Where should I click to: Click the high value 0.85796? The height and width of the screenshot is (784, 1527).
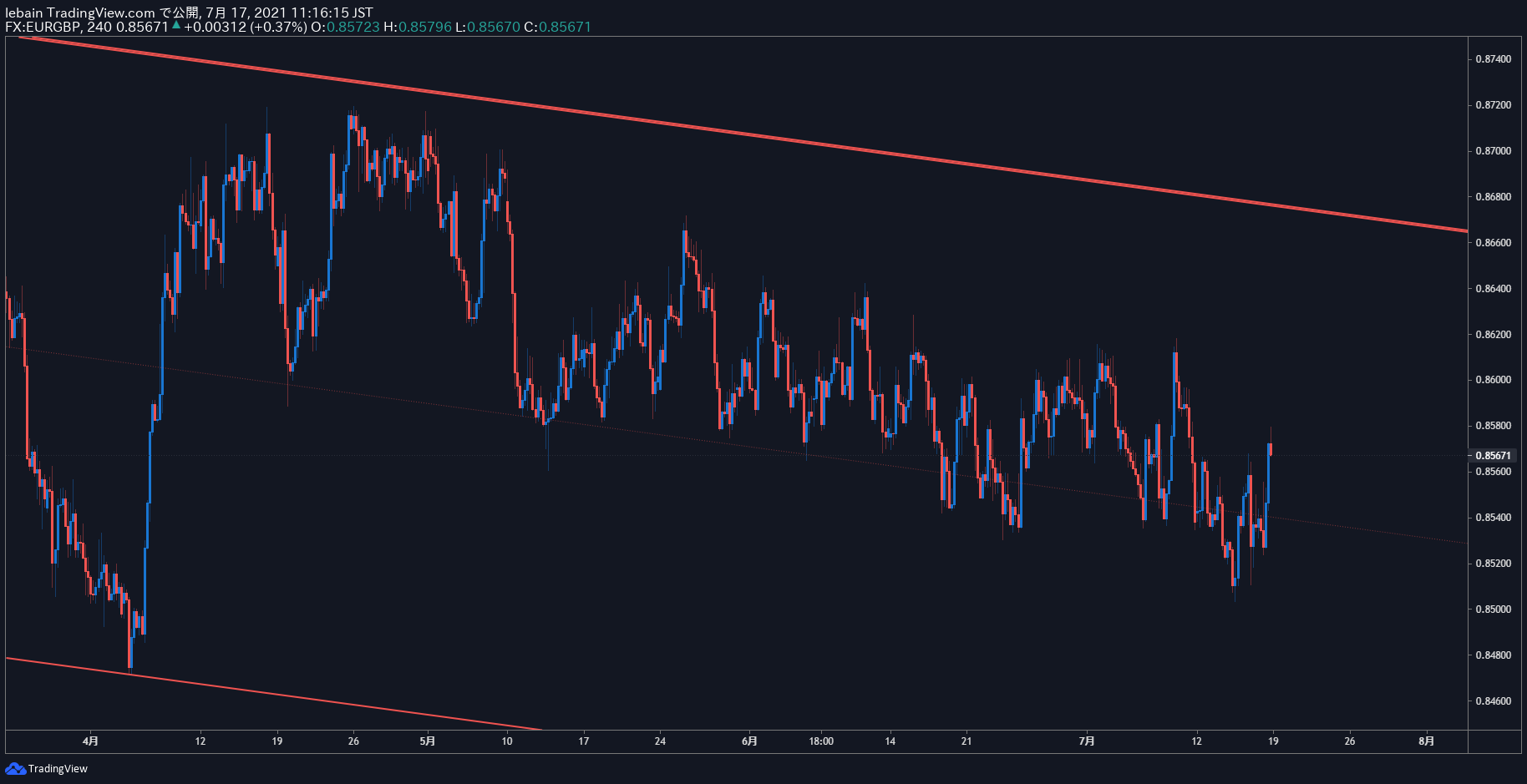click(425, 27)
